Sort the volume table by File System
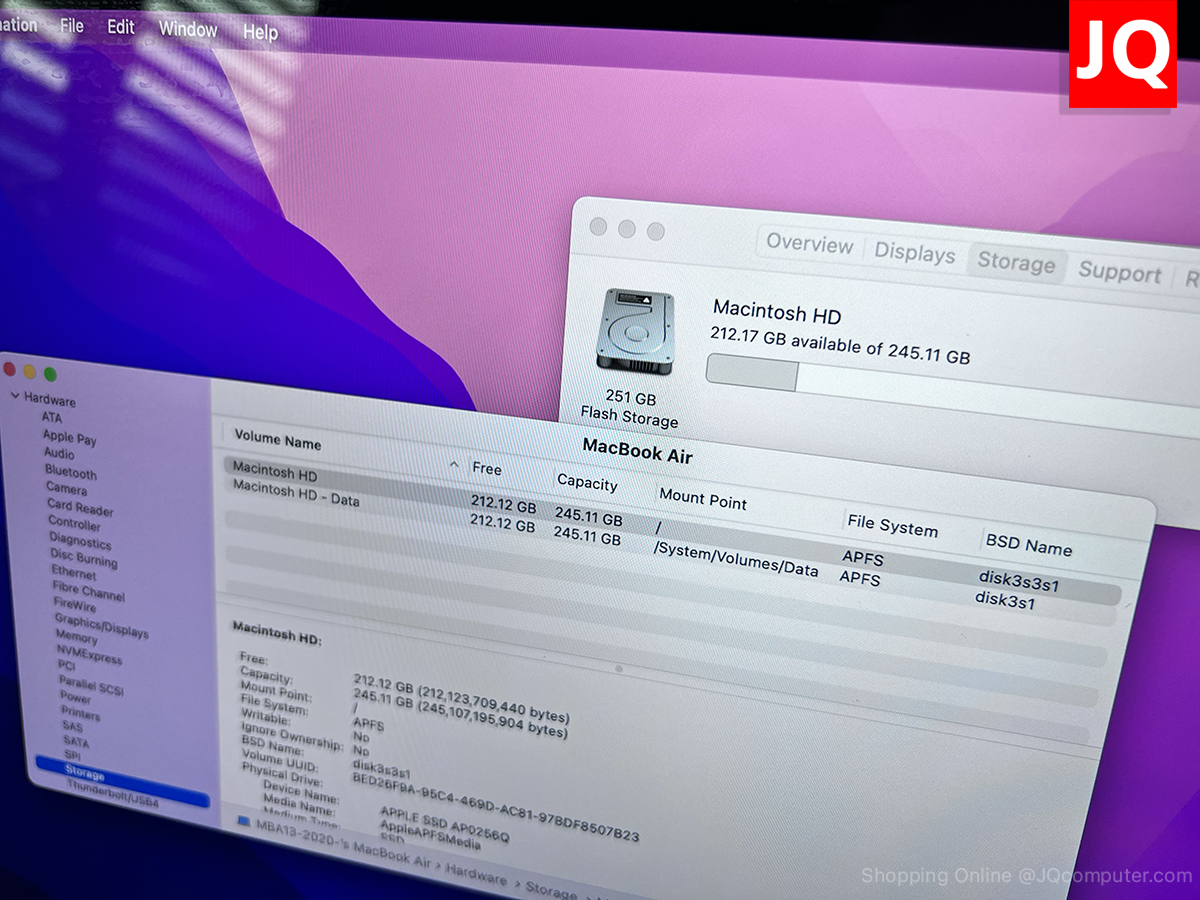The image size is (1200, 900). [892, 525]
